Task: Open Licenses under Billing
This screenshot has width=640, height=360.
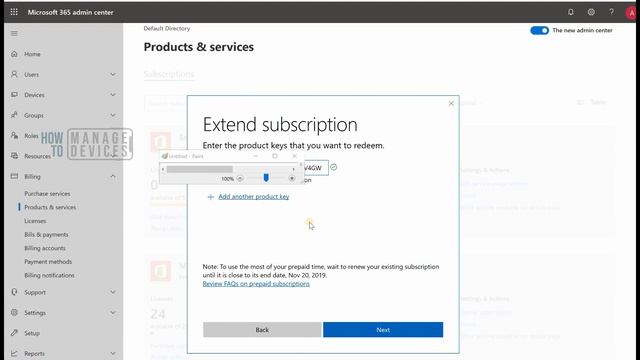Action: (x=35, y=221)
